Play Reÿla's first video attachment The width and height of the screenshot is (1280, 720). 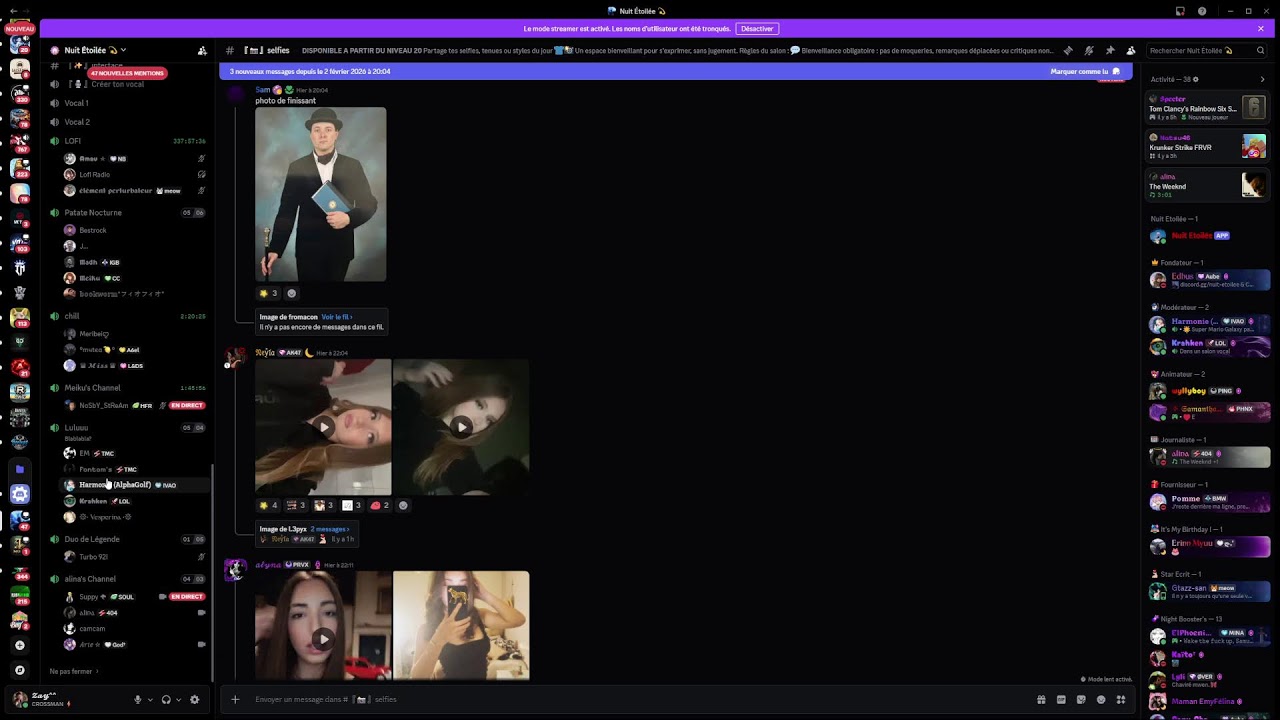323,427
